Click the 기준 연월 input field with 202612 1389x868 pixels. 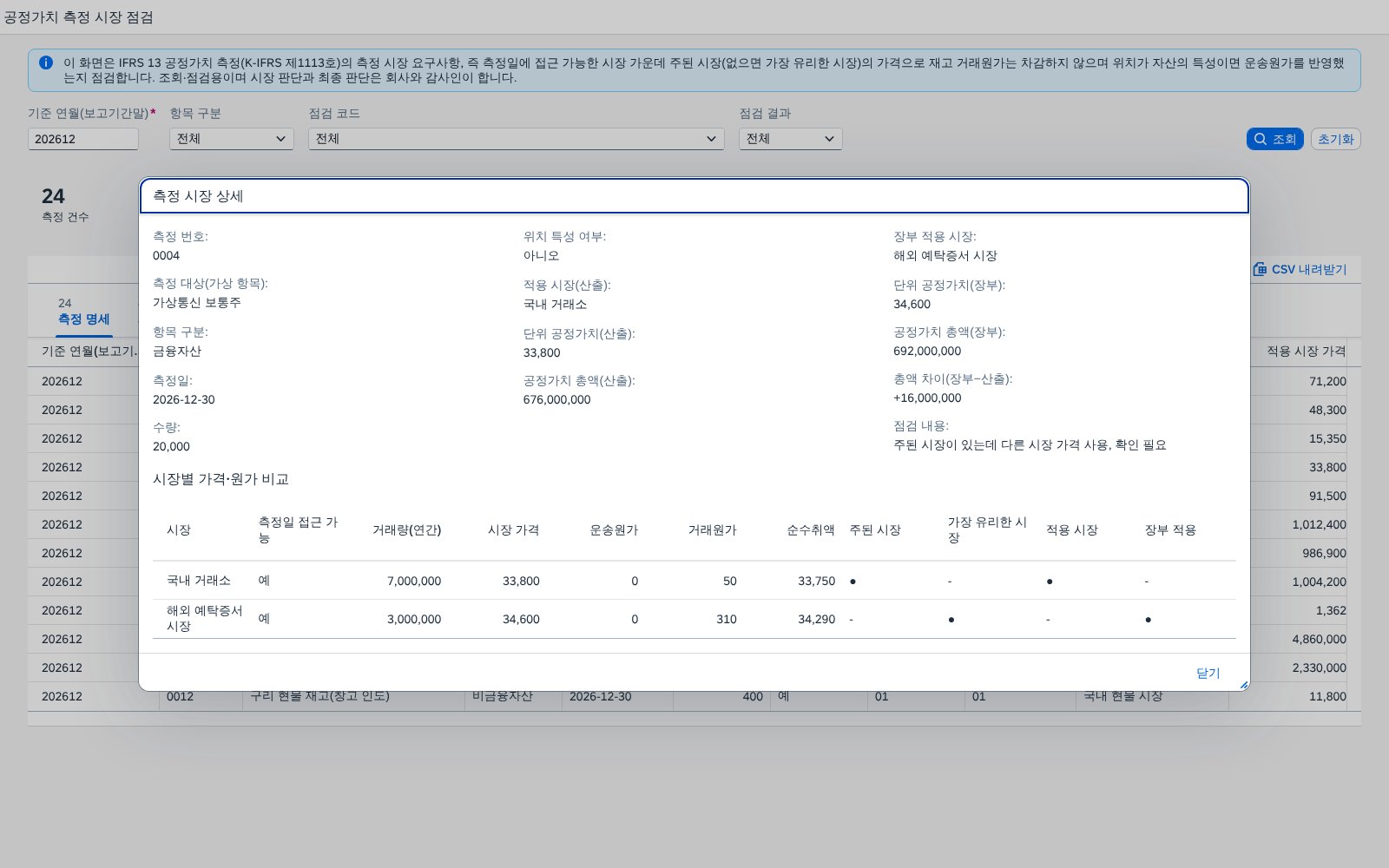click(x=83, y=139)
